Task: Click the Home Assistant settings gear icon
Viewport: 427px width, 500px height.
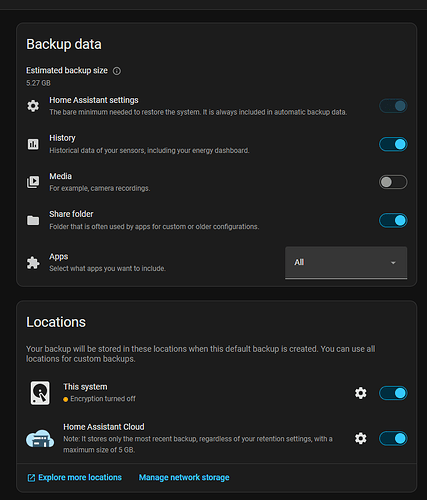Action: 33,106
